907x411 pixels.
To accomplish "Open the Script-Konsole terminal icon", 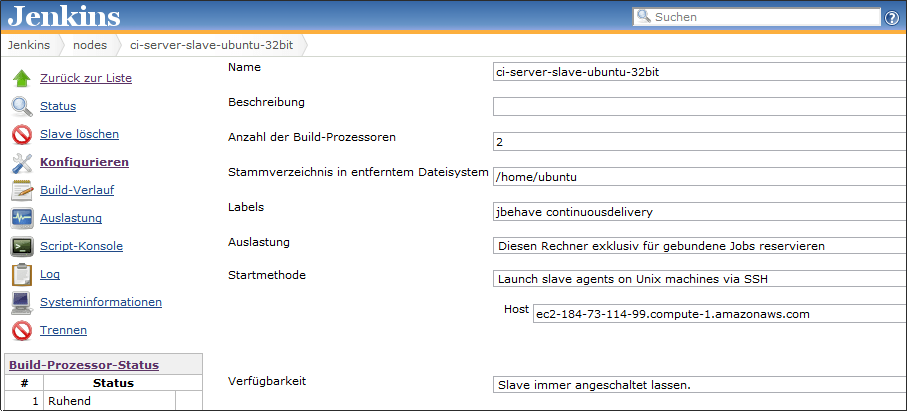I will point(22,246).
